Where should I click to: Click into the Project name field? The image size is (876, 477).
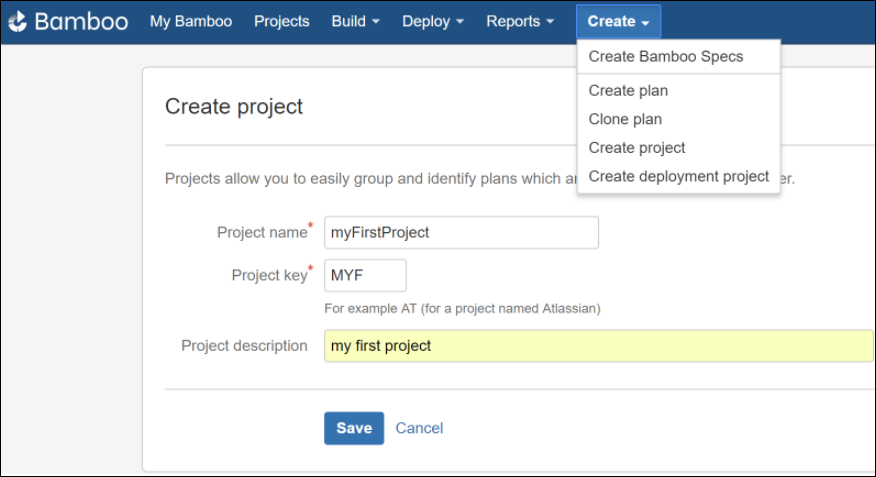(461, 232)
